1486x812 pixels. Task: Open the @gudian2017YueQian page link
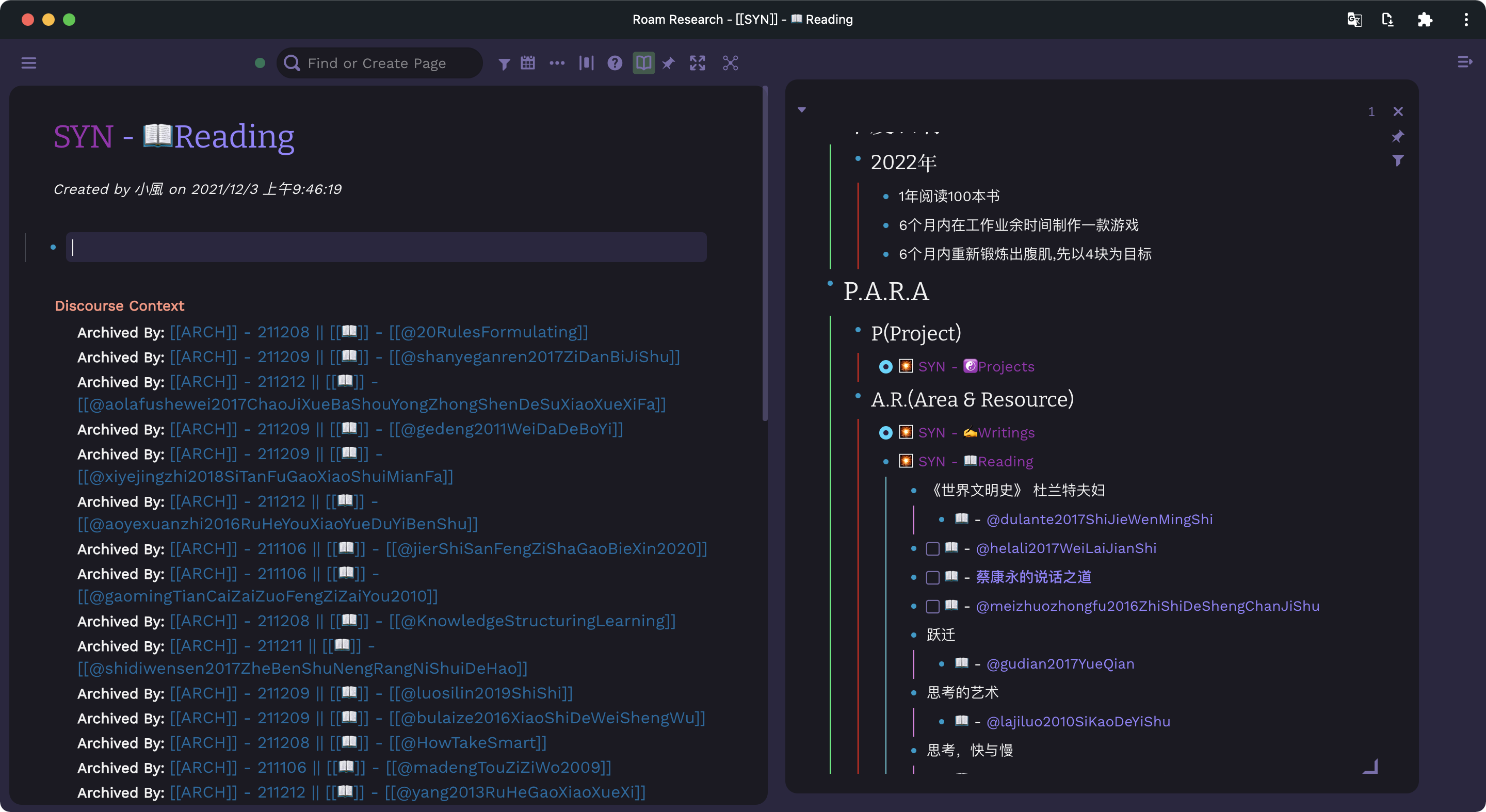[x=1060, y=664]
